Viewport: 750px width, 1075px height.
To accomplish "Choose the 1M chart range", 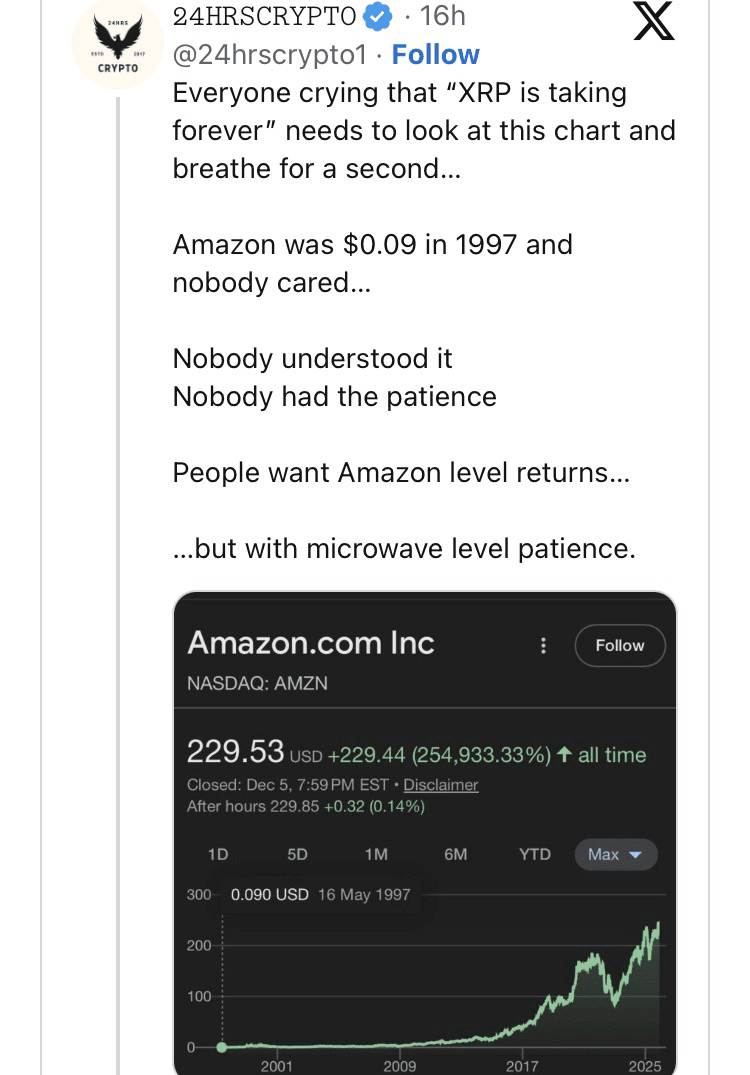I will pos(376,855).
